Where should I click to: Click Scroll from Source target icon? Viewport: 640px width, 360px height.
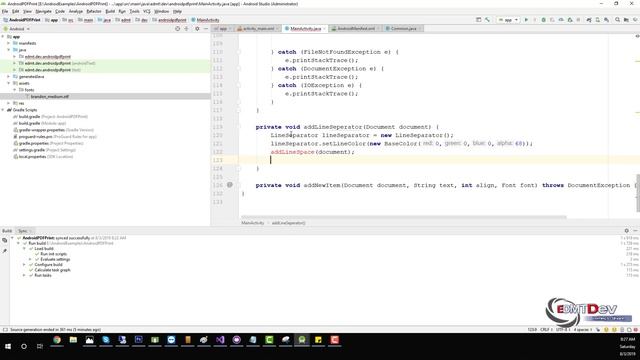coord(178,29)
